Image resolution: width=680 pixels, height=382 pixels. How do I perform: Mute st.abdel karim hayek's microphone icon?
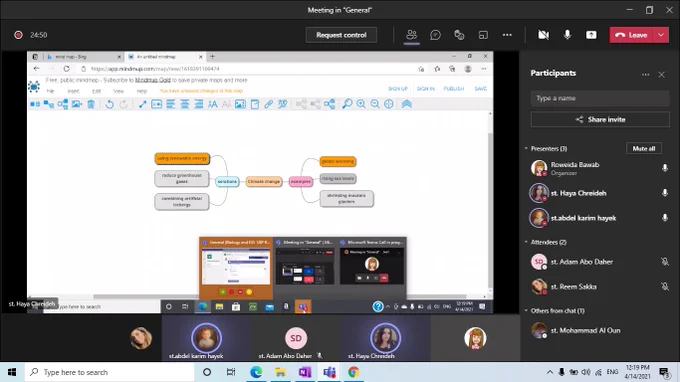pos(665,218)
